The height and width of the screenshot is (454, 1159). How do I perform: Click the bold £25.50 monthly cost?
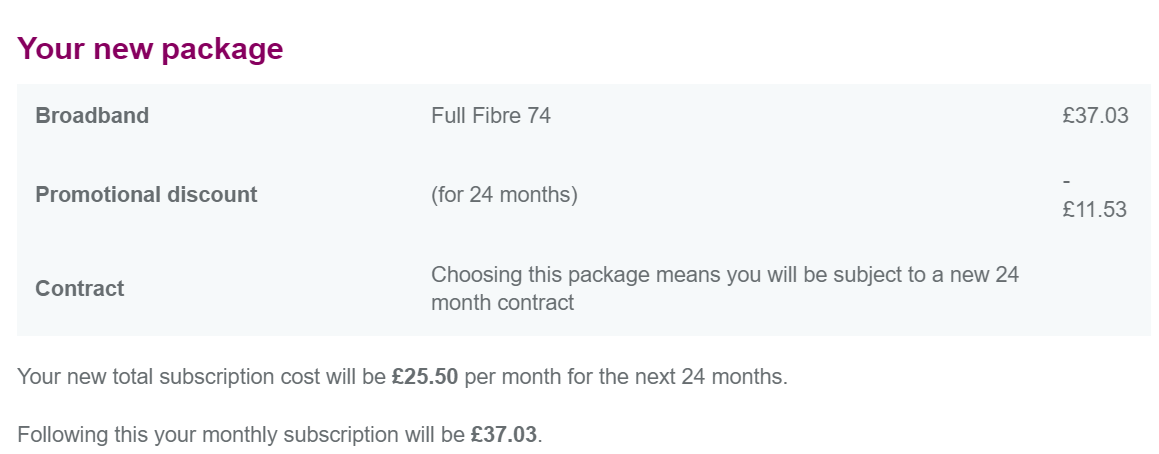click(x=425, y=378)
